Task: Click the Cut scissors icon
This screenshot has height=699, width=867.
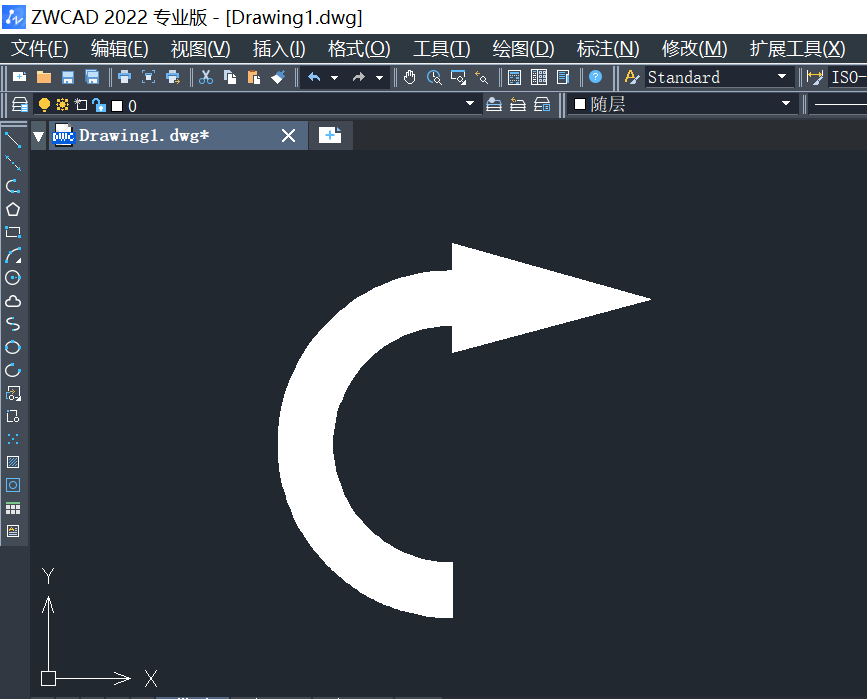Action: 206,77
